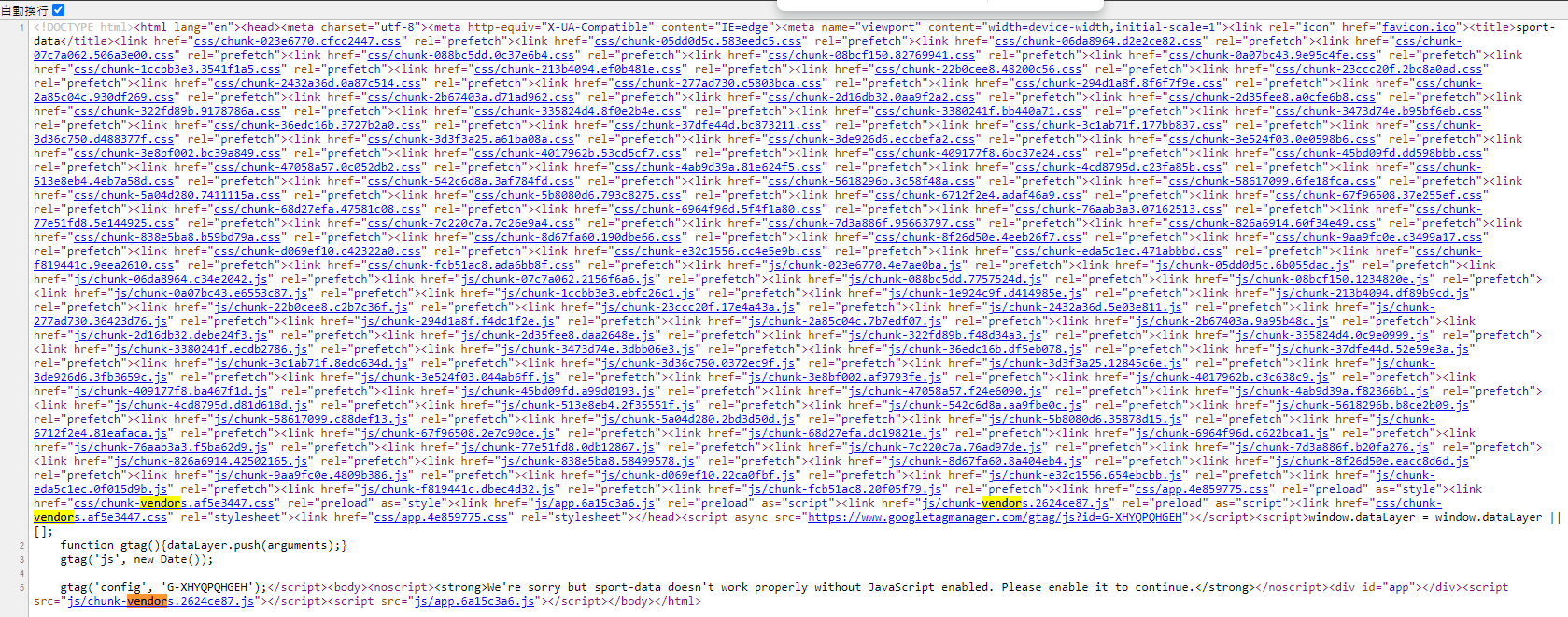The height and width of the screenshot is (617, 1568).
Task: Click css/chunk-2d16db32.0aa9f2a2.css link
Action: (871, 97)
